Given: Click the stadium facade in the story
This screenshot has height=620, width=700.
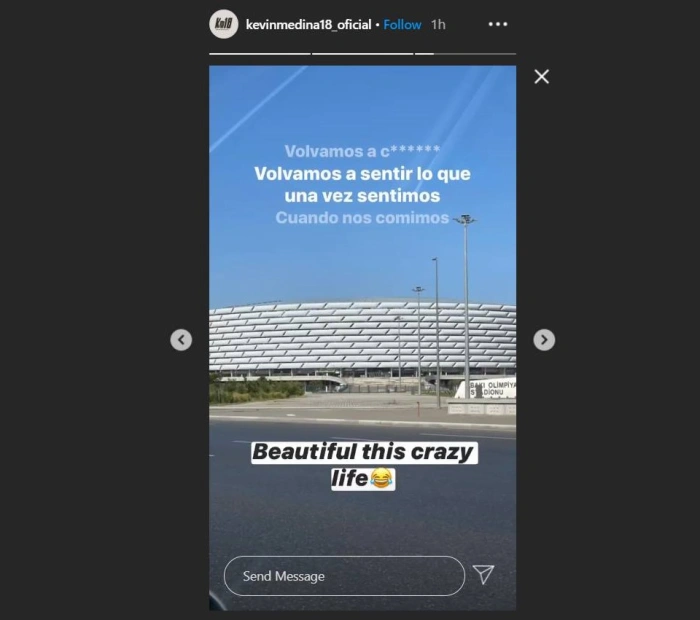Looking at the screenshot, I should pyautogui.click(x=362, y=336).
